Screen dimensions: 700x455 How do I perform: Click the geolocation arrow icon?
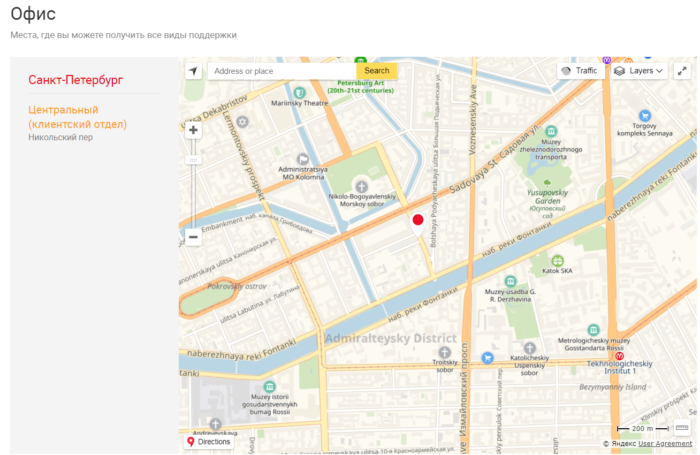(193, 71)
